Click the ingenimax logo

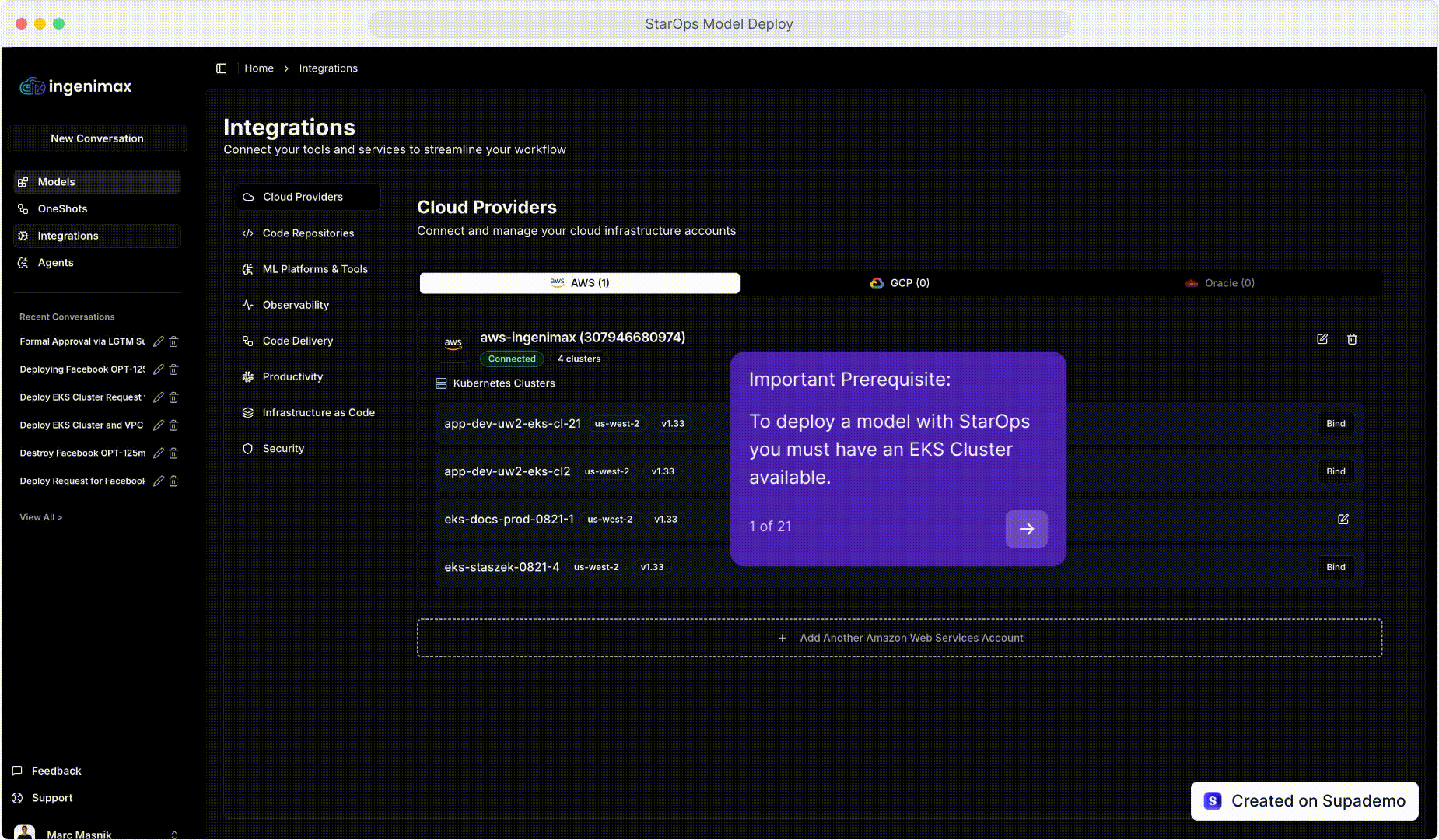click(x=75, y=86)
